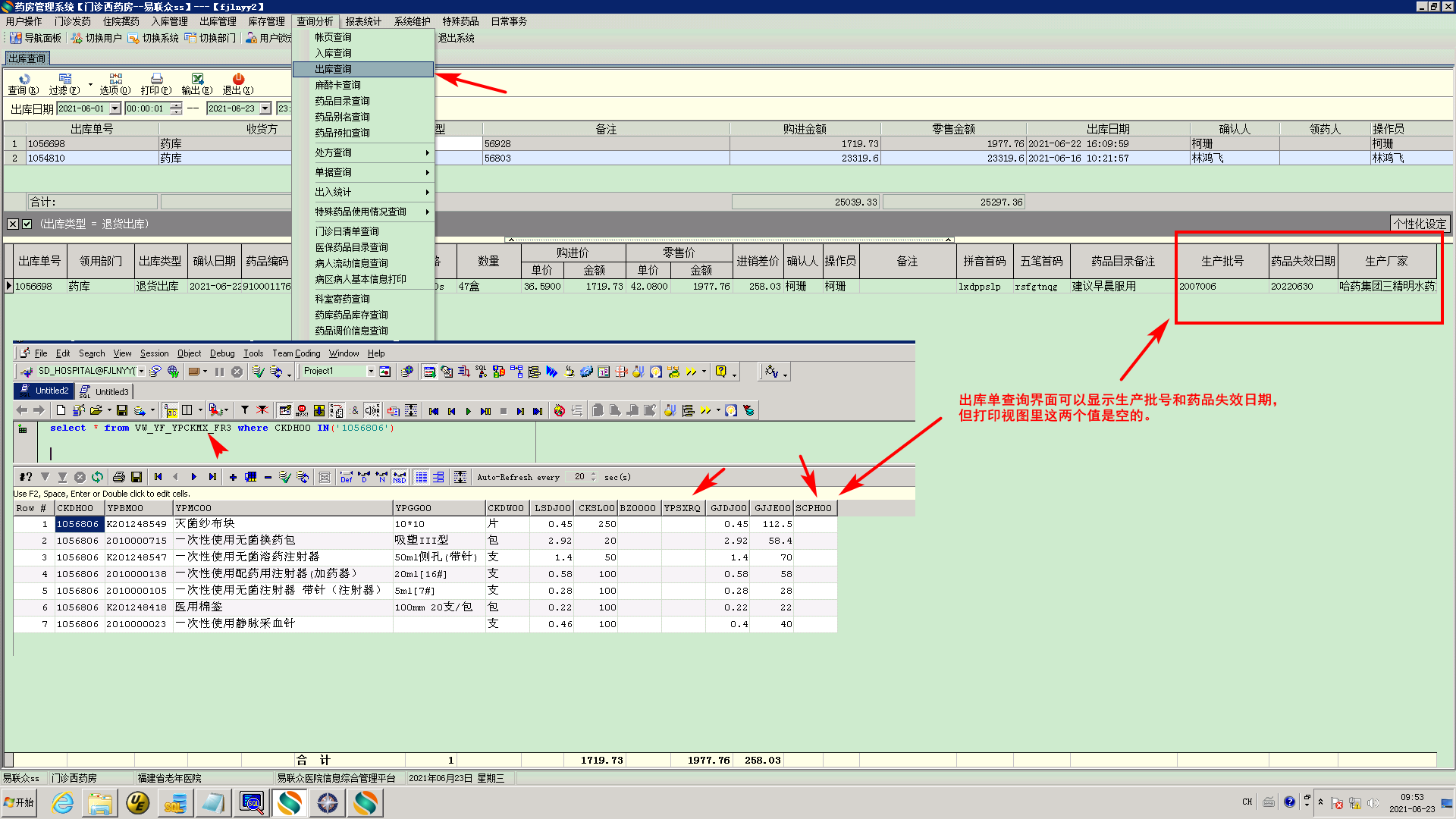Screen dimensions: 1456x819
Task: Click the red 退出(X) power icon
Action: 238,79
